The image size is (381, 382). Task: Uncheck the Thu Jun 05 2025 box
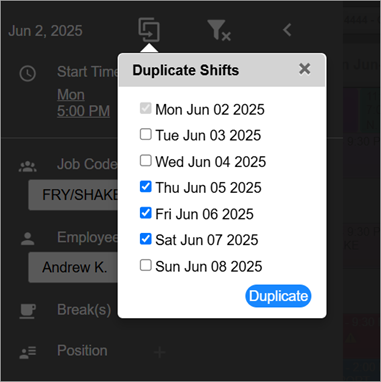[x=146, y=187]
